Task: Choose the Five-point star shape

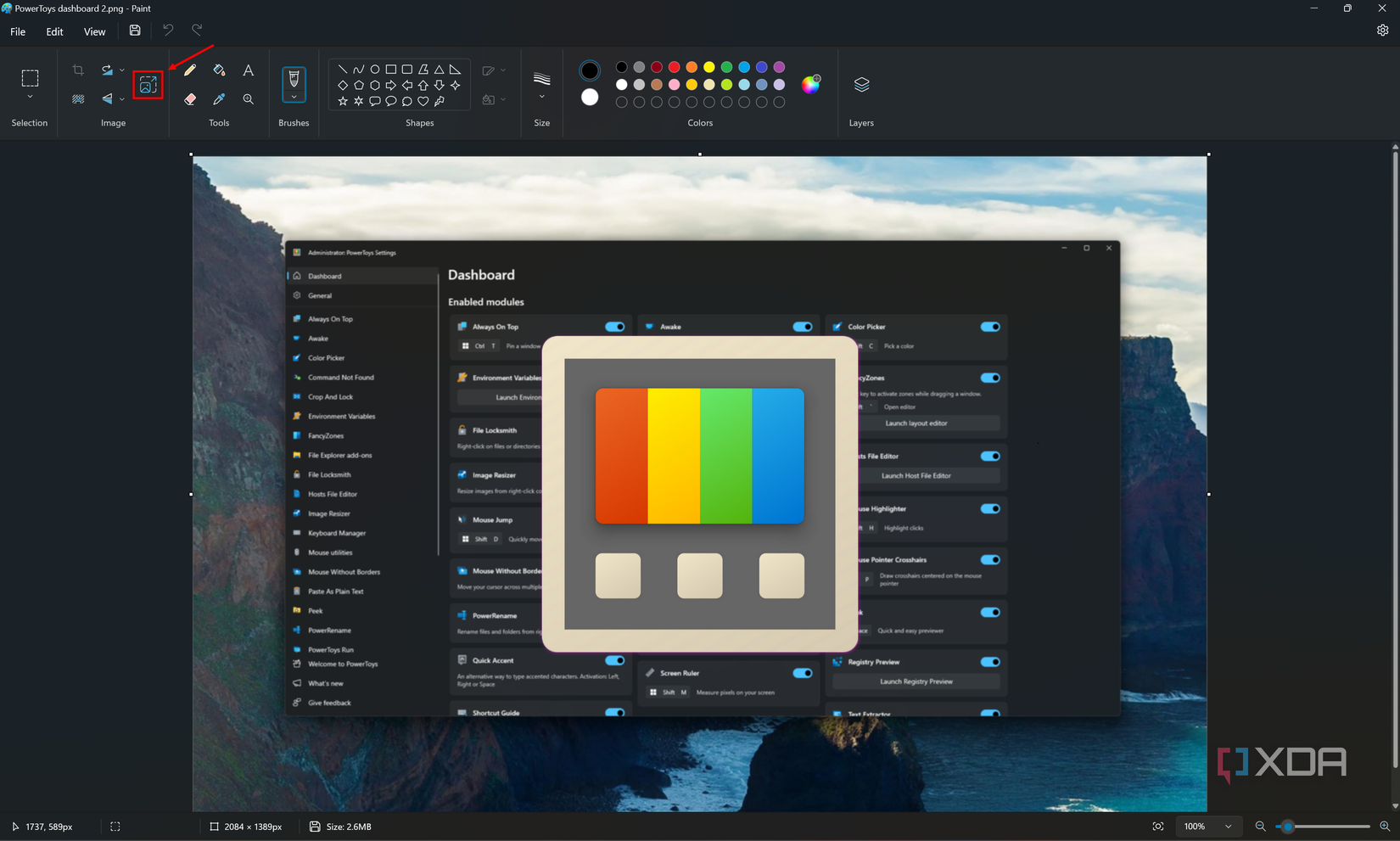Action: coord(342,101)
